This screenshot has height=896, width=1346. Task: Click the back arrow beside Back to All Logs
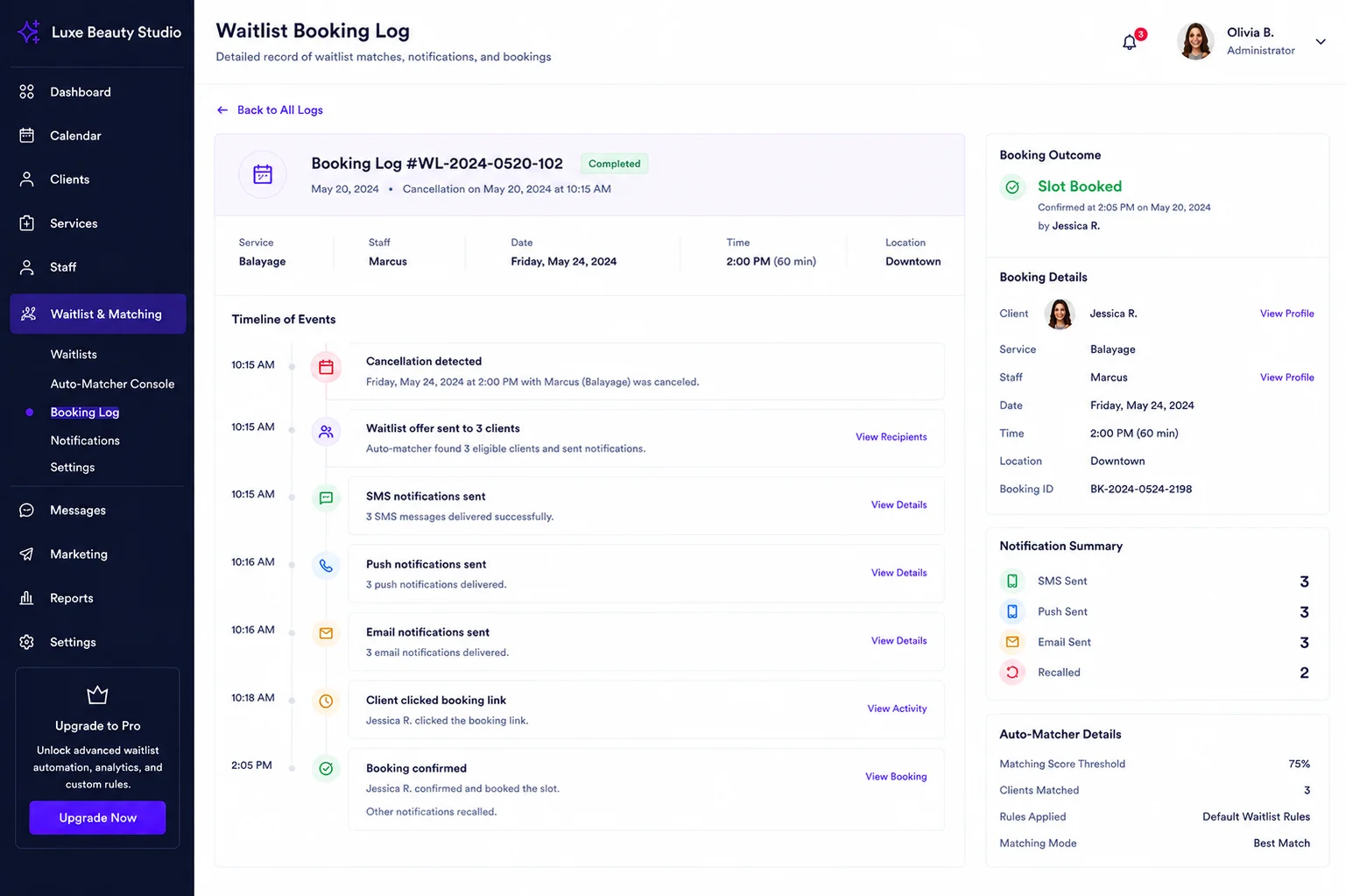pyautogui.click(x=222, y=110)
